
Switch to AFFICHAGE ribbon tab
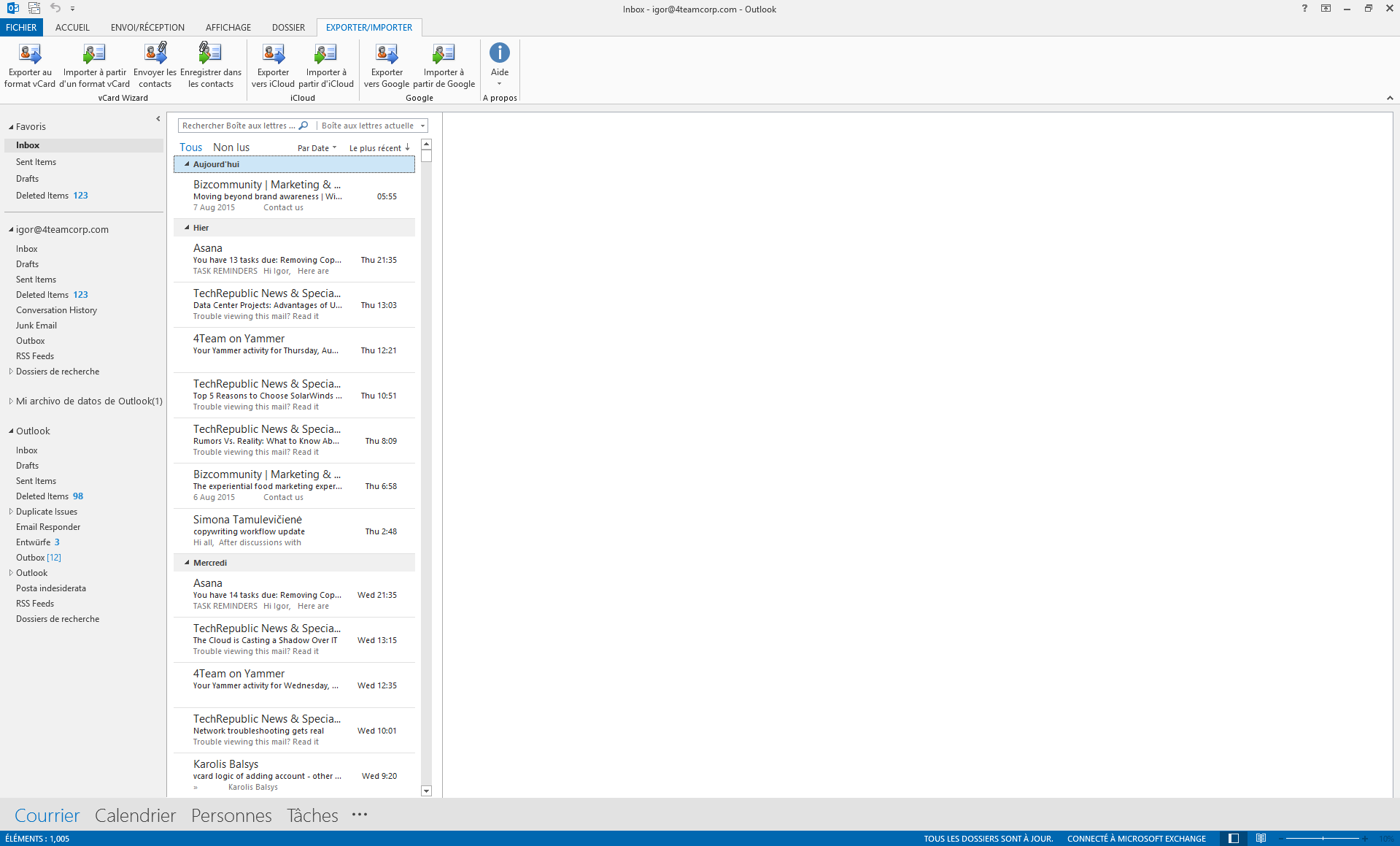pos(228,27)
